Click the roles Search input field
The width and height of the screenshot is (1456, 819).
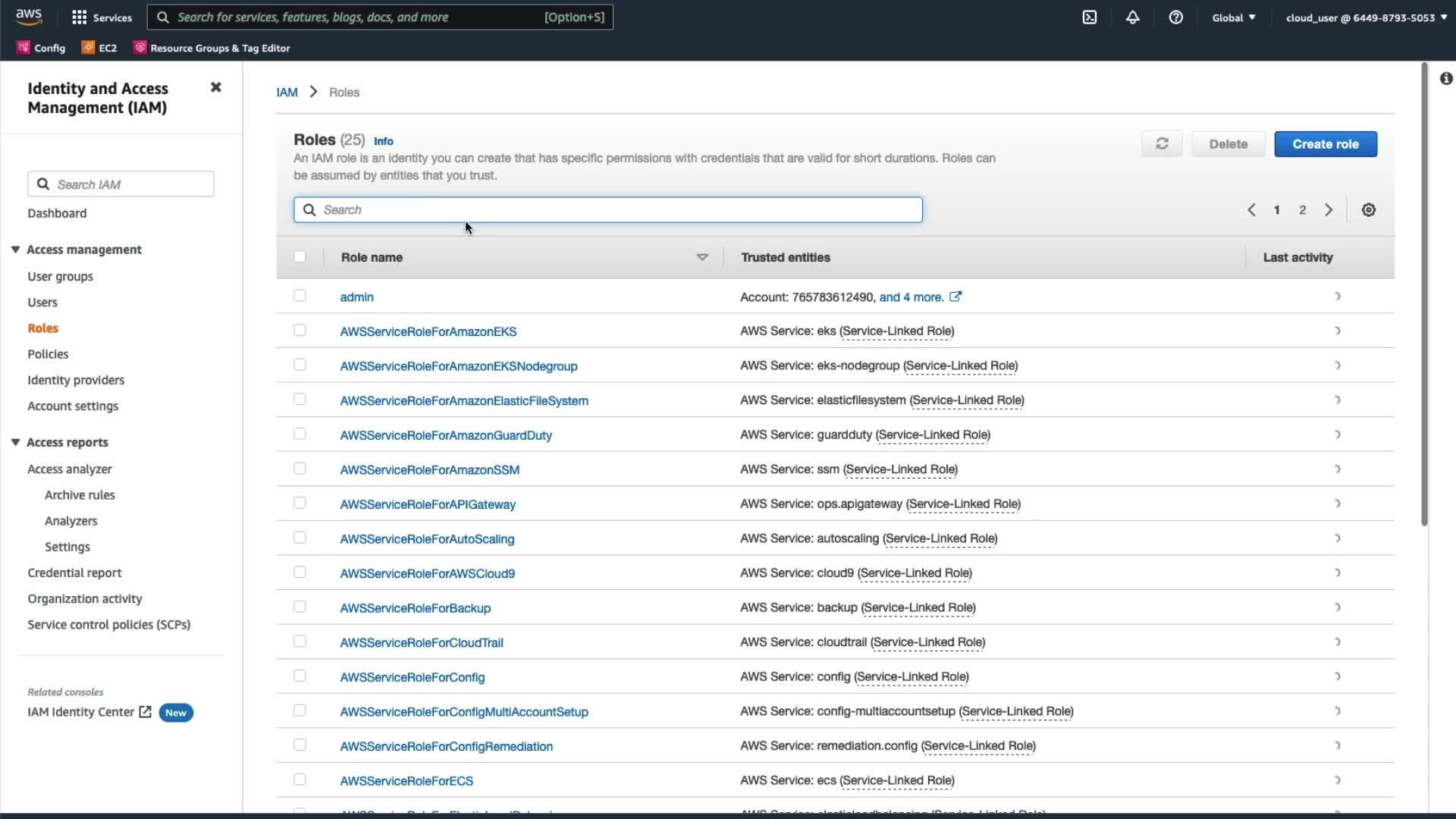[607, 210]
